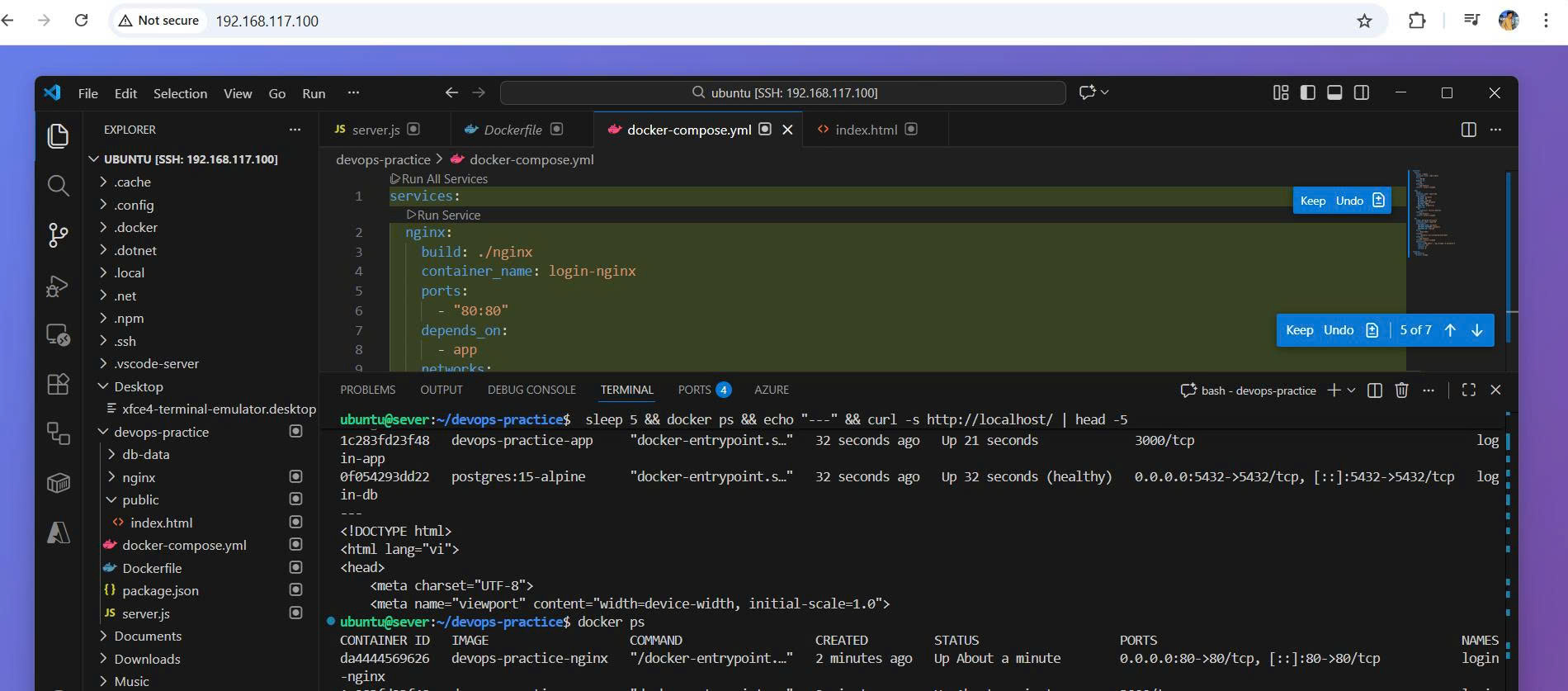Viewport: 1568px width, 691px height.
Task: Collapse the devops-practice folder
Action: pos(160,432)
